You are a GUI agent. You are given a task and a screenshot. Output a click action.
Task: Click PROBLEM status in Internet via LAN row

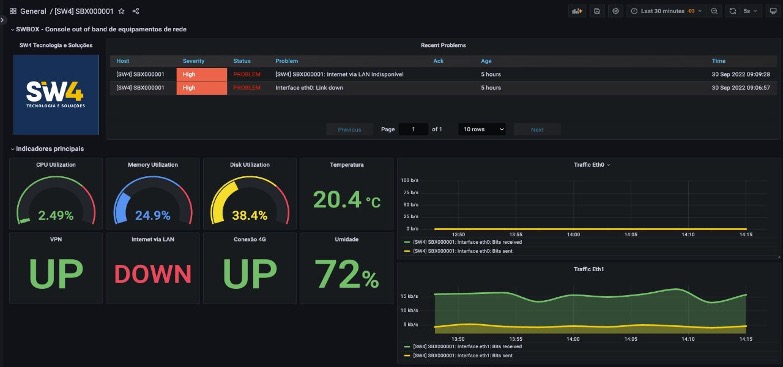coord(247,74)
